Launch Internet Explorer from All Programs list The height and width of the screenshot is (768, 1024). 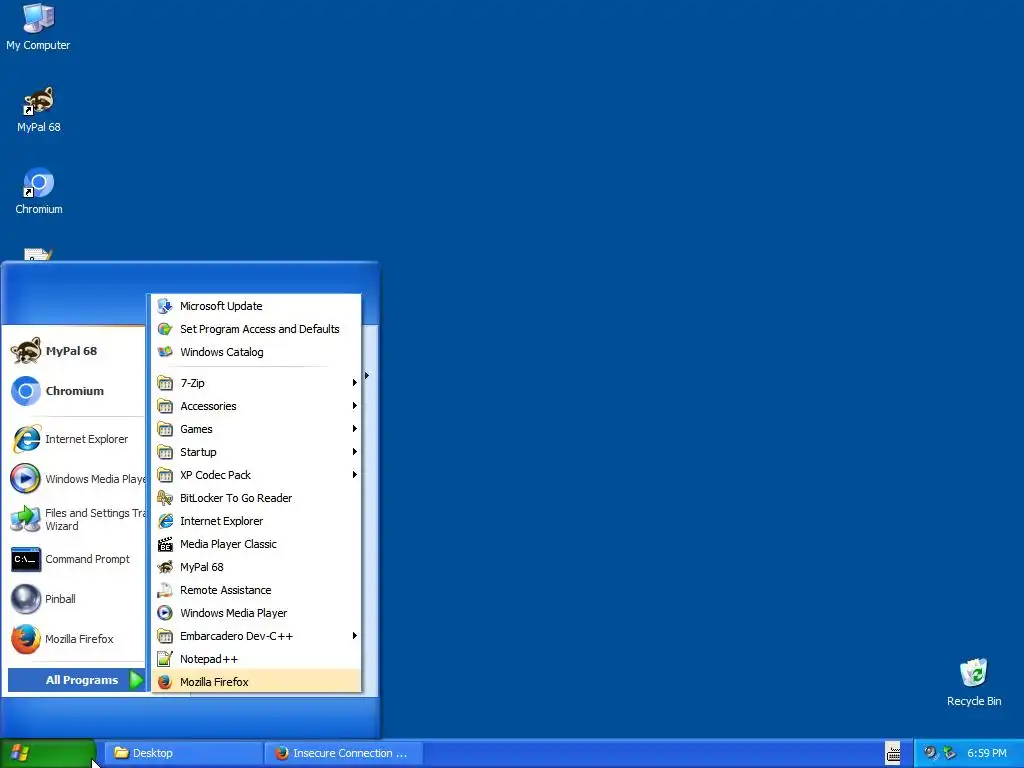click(256, 520)
